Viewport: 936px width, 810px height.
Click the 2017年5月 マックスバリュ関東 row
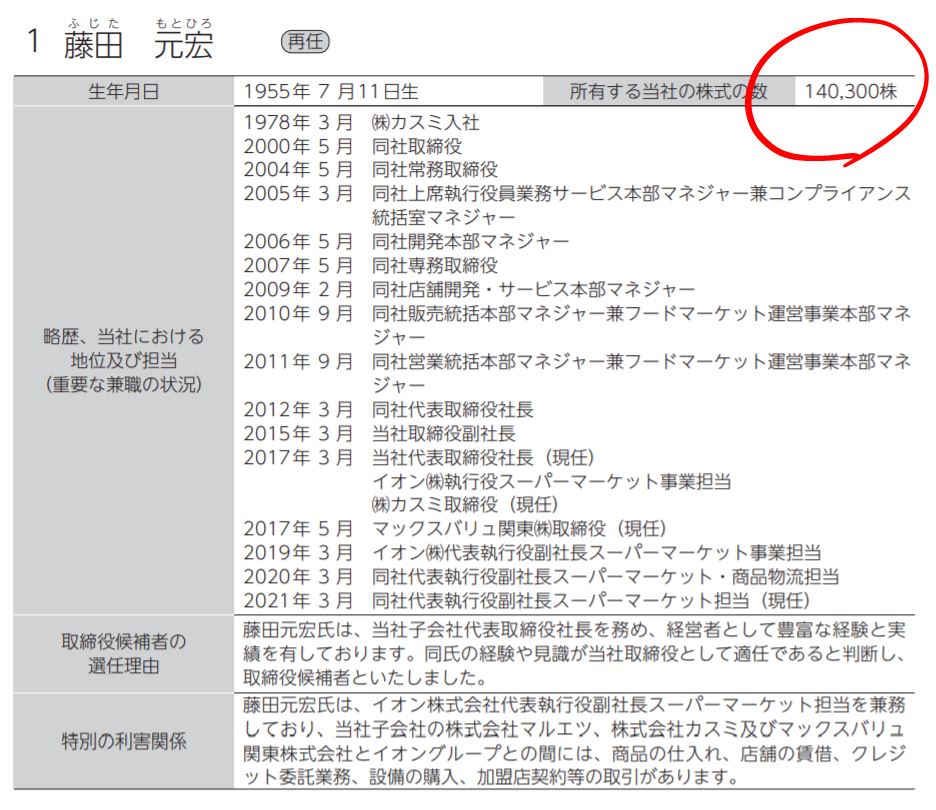click(454, 529)
